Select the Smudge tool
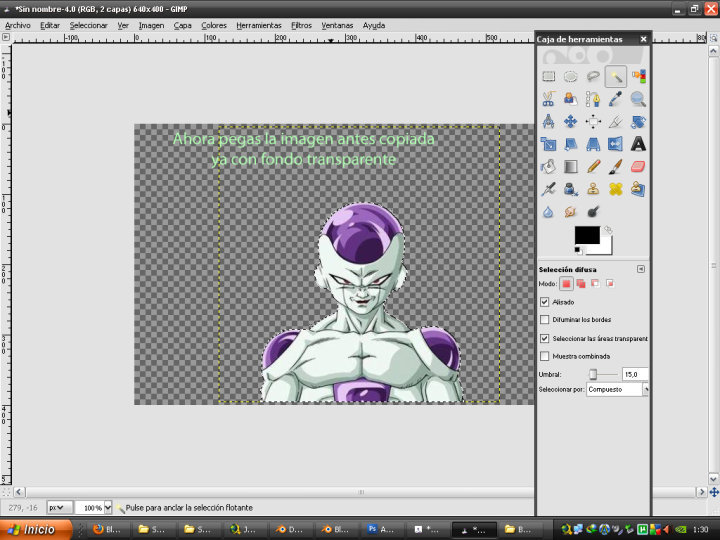The height and width of the screenshot is (540, 720). pyautogui.click(x=571, y=212)
